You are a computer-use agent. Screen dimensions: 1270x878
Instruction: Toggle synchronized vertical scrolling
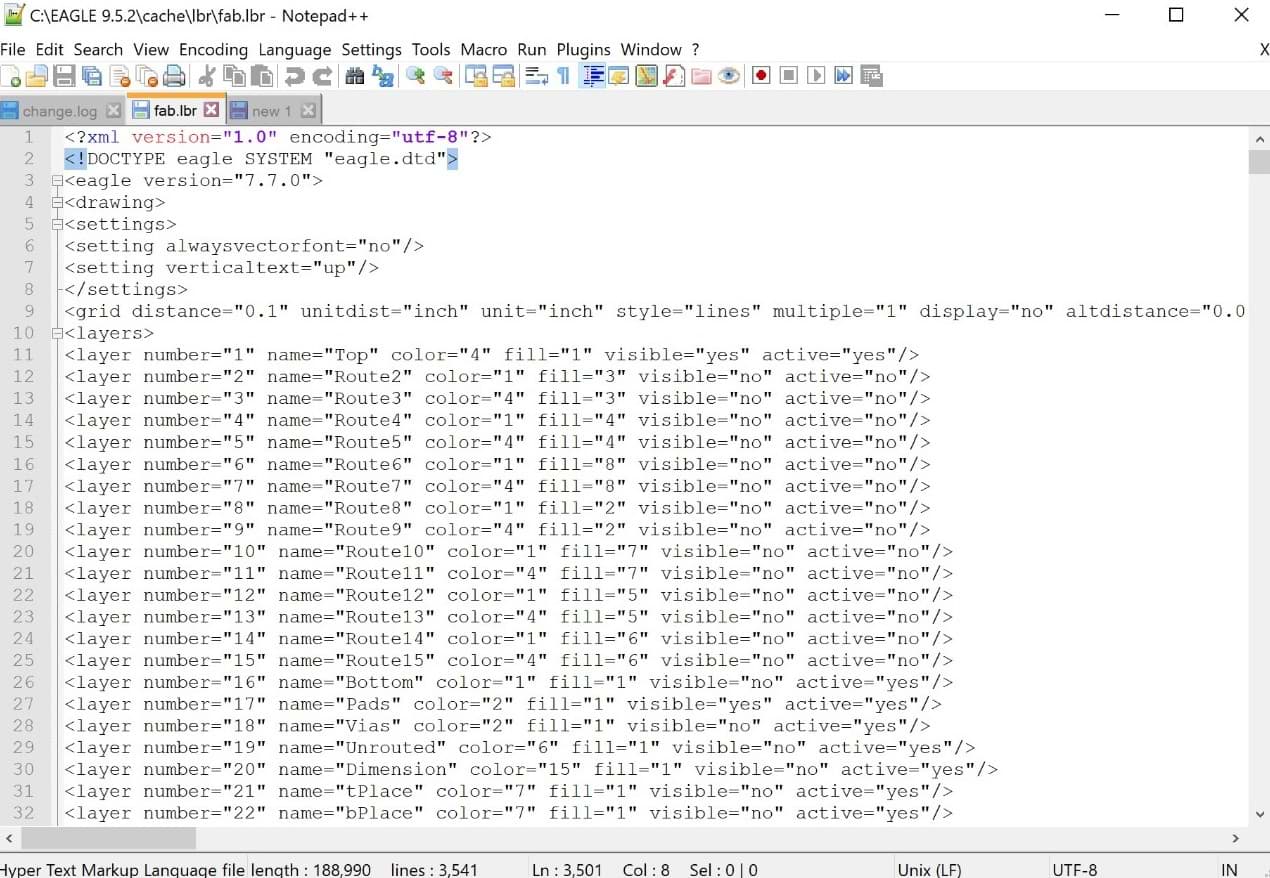(476, 76)
